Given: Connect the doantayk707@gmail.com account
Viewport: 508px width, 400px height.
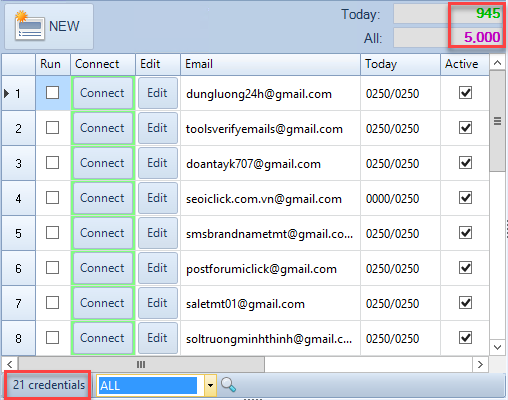Looking at the screenshot, I should [103, 163].
